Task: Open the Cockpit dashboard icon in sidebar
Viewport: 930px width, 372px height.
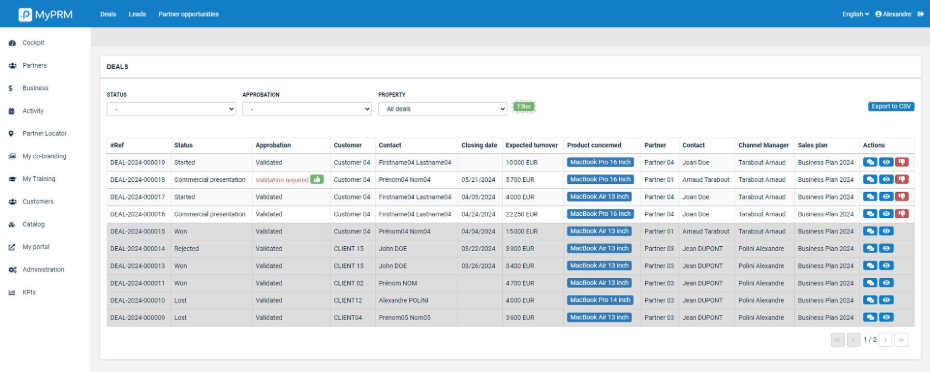Action: pos(12,43)
